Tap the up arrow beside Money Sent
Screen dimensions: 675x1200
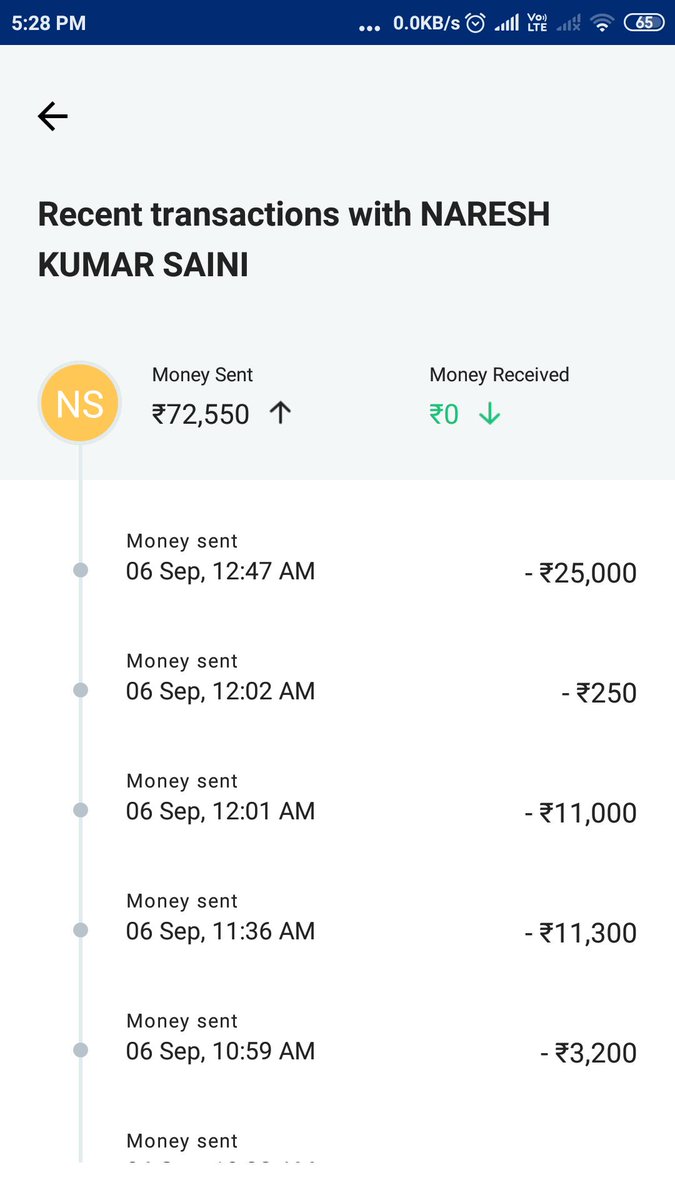[280, 412]
